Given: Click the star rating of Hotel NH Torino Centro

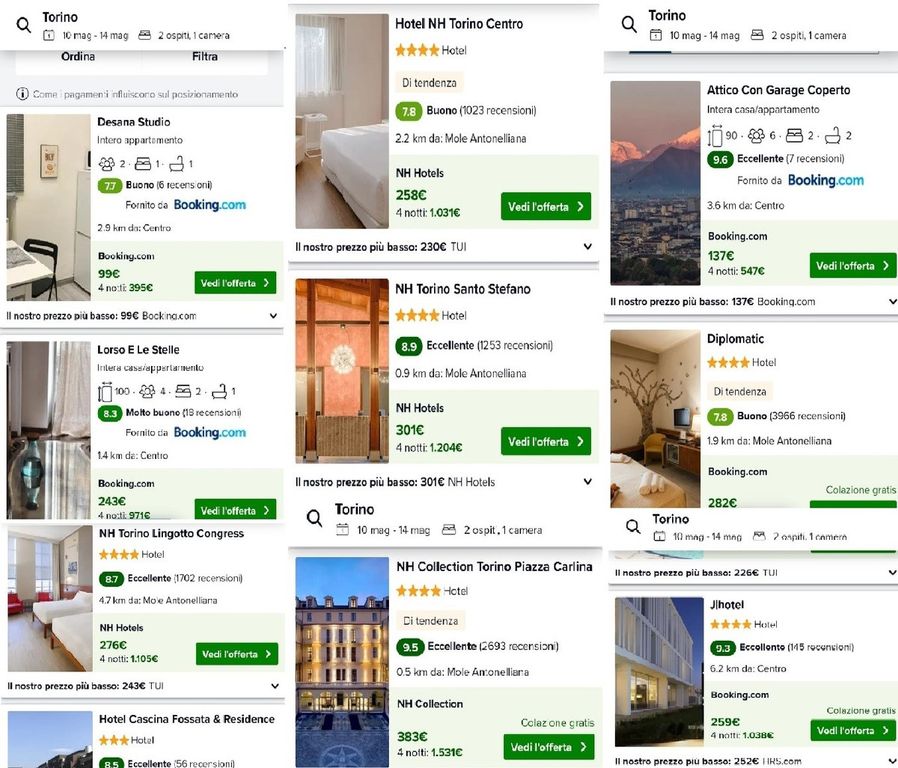Looking at the screenshot, I should pyautogui.click(x=416, y=50).
